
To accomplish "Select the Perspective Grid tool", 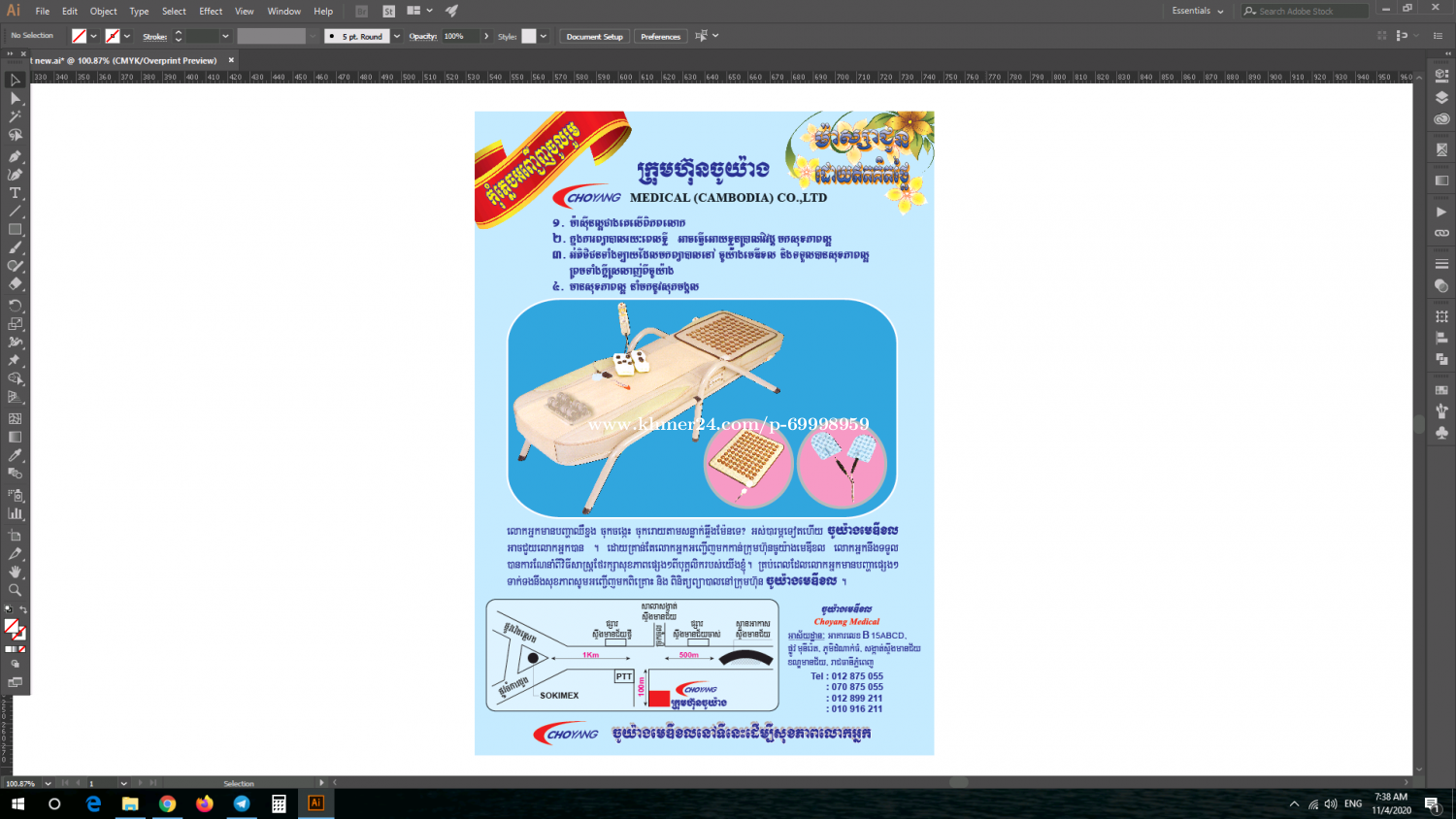I will click(x=15, y=397).
